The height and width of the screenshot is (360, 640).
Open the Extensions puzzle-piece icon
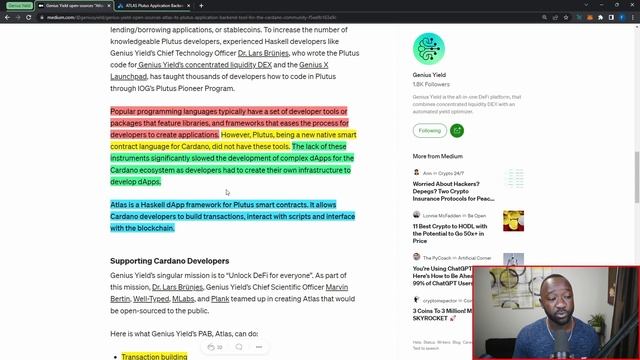coord(600,18)
